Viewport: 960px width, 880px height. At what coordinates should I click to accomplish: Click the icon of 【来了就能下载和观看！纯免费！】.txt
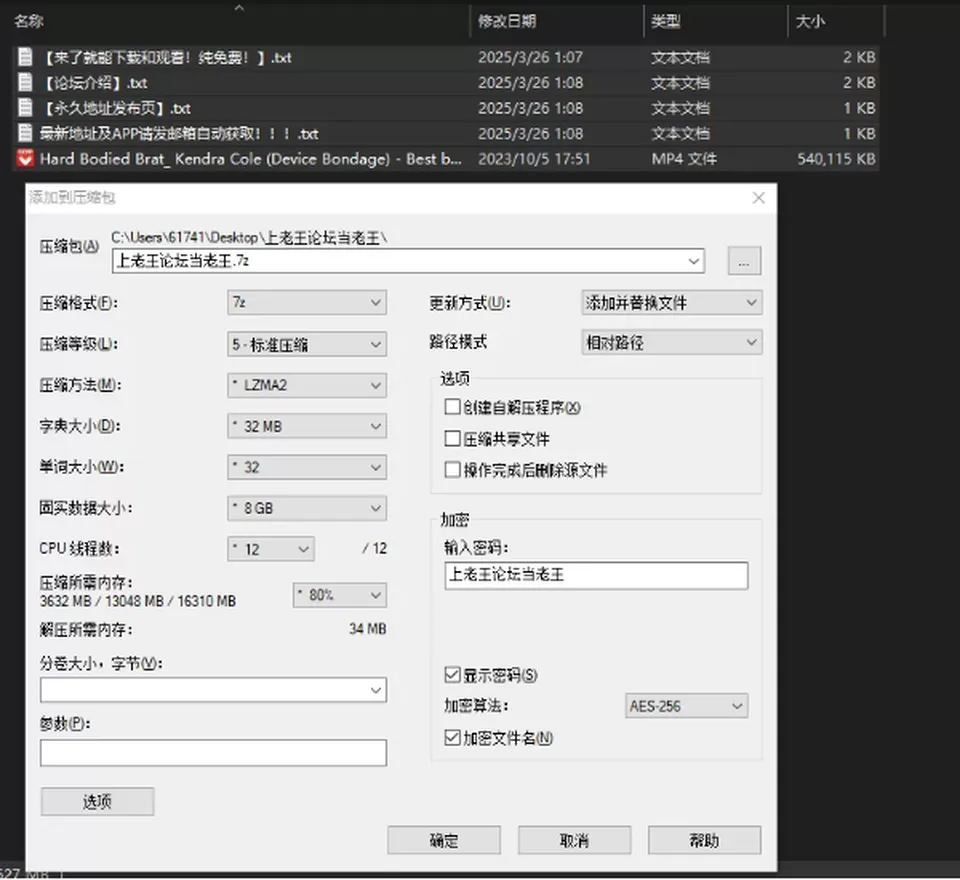pos(25,57)
